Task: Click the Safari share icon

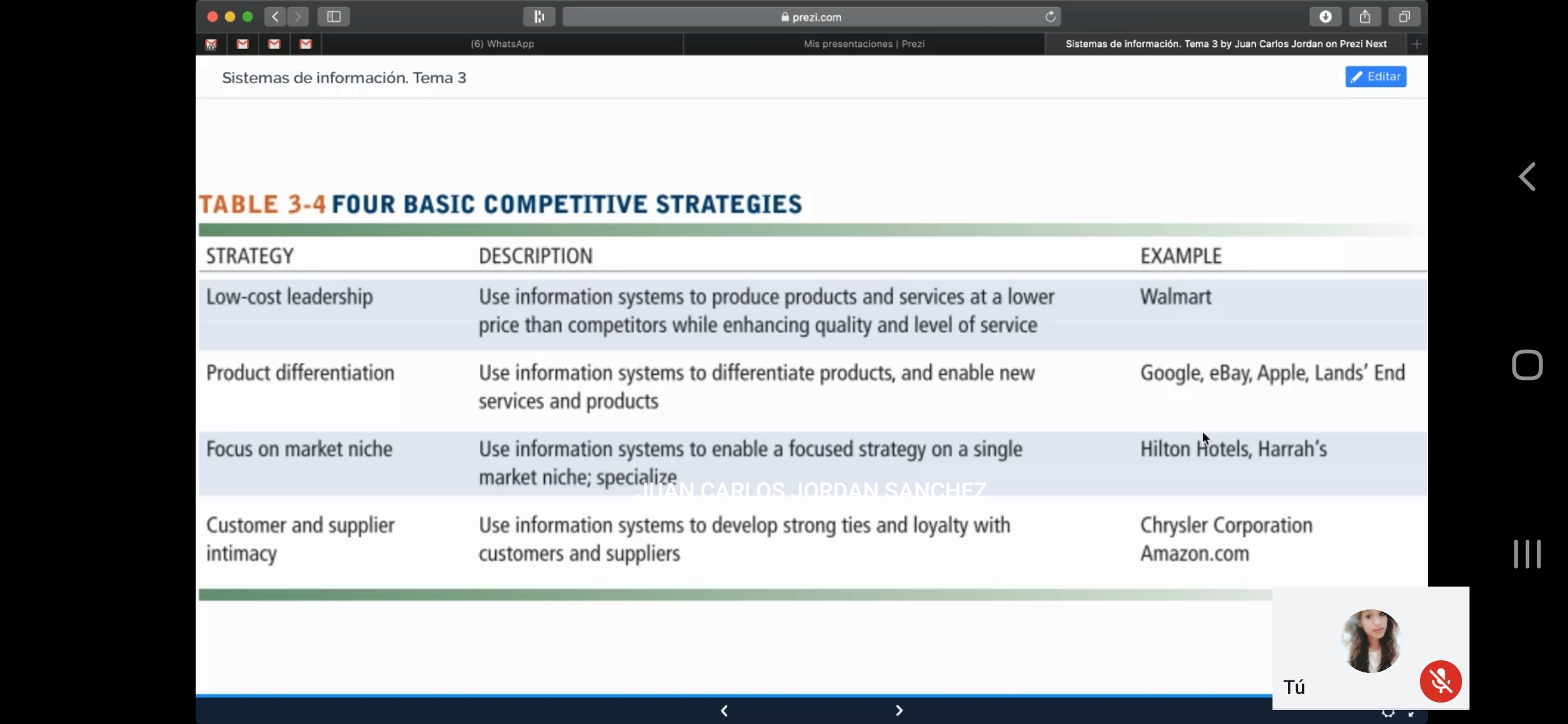Action: click(1364, 17)
